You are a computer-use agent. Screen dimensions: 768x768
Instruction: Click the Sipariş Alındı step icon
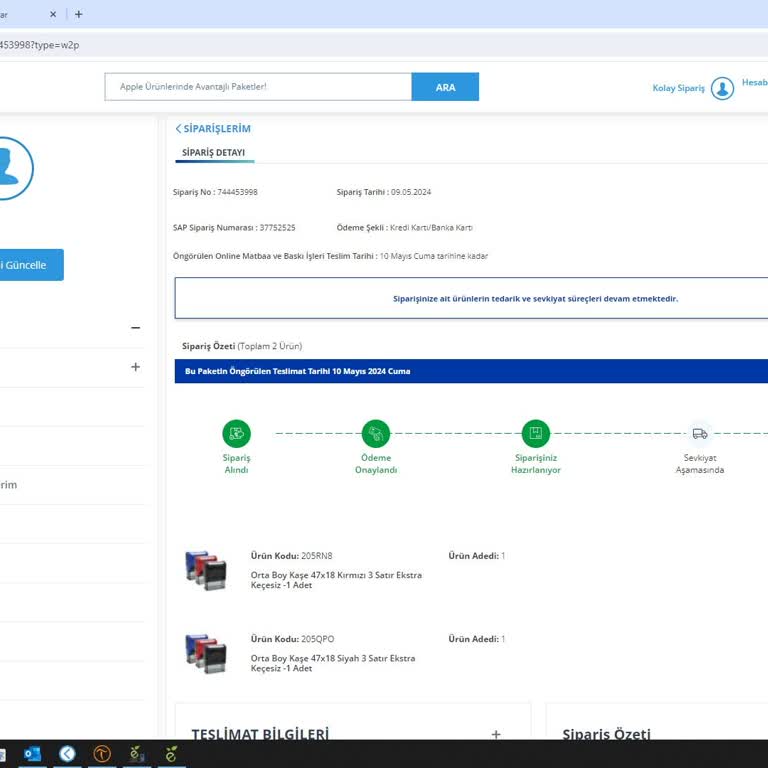[236, 433]
